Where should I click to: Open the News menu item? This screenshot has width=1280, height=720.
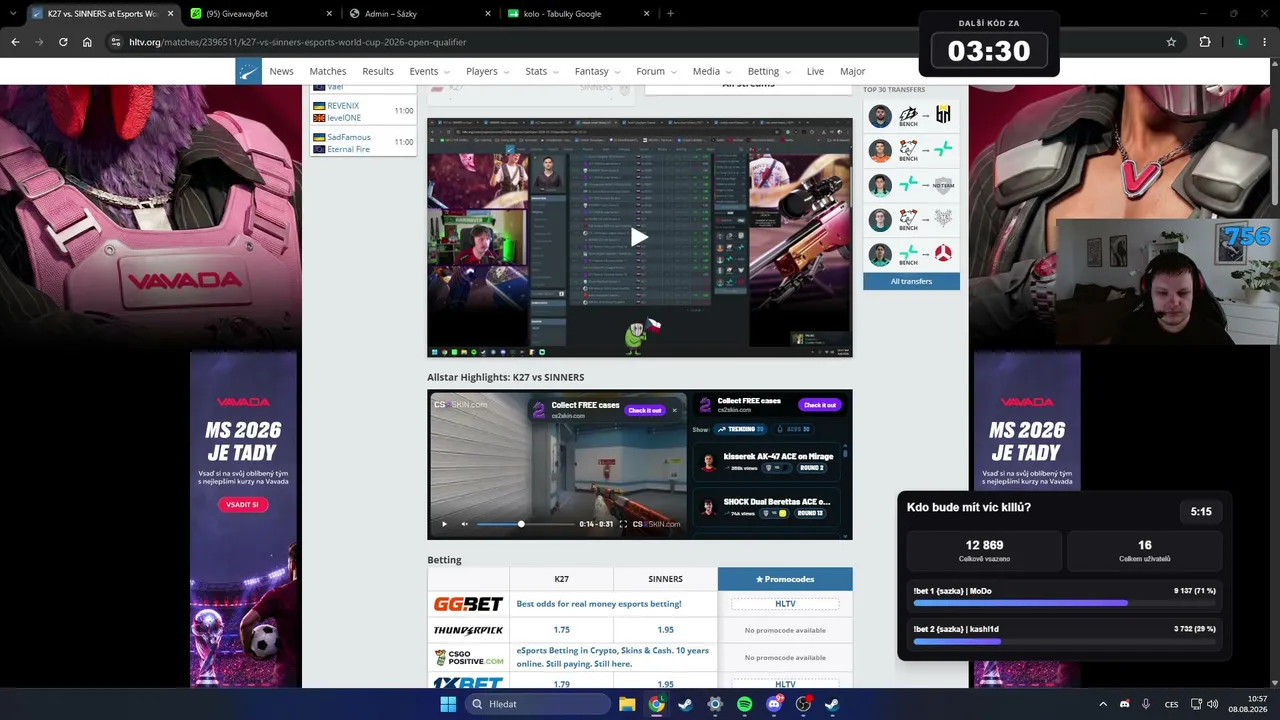point(281,71)
